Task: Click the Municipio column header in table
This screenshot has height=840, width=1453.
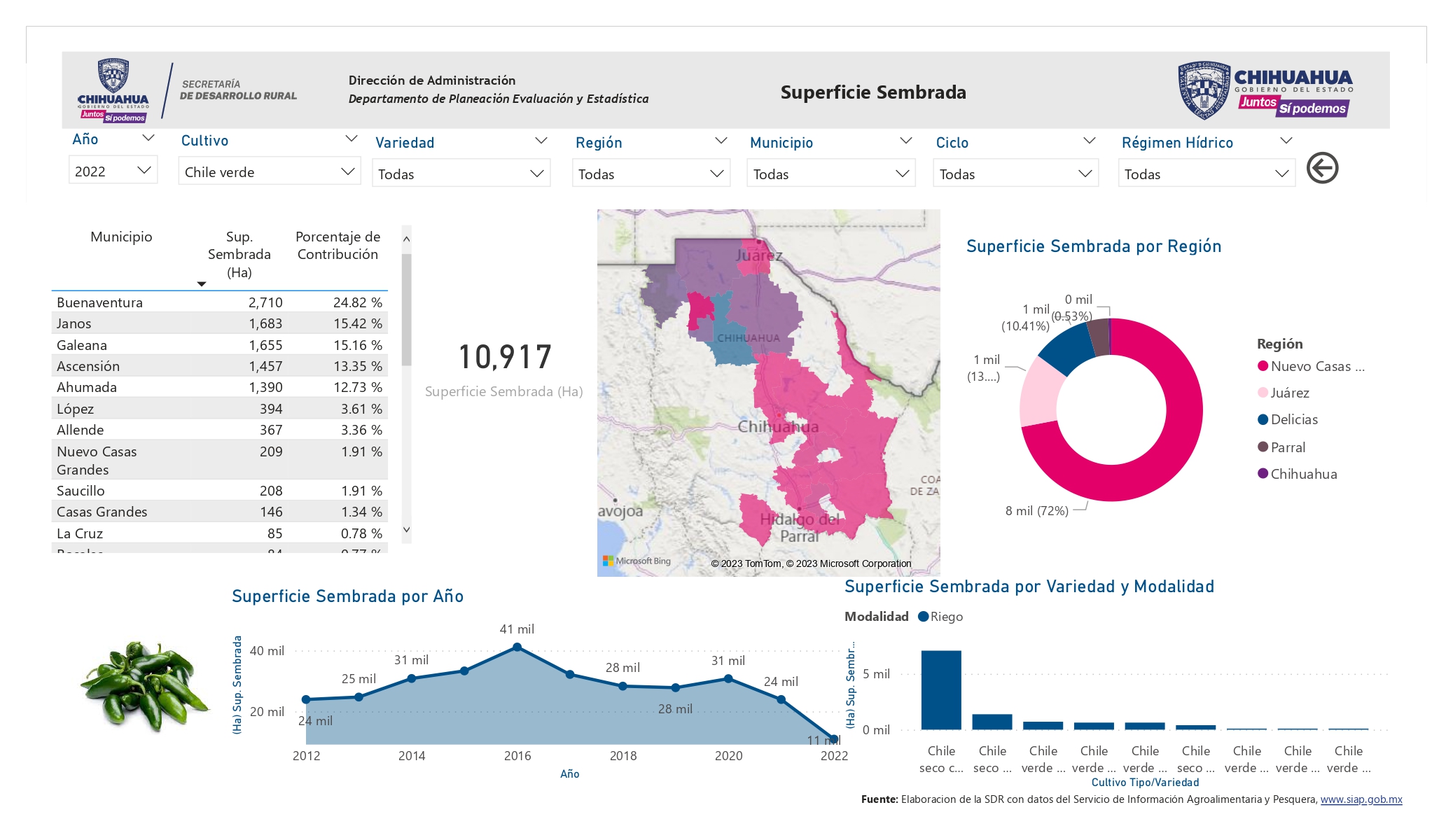Action: [121, 237]
